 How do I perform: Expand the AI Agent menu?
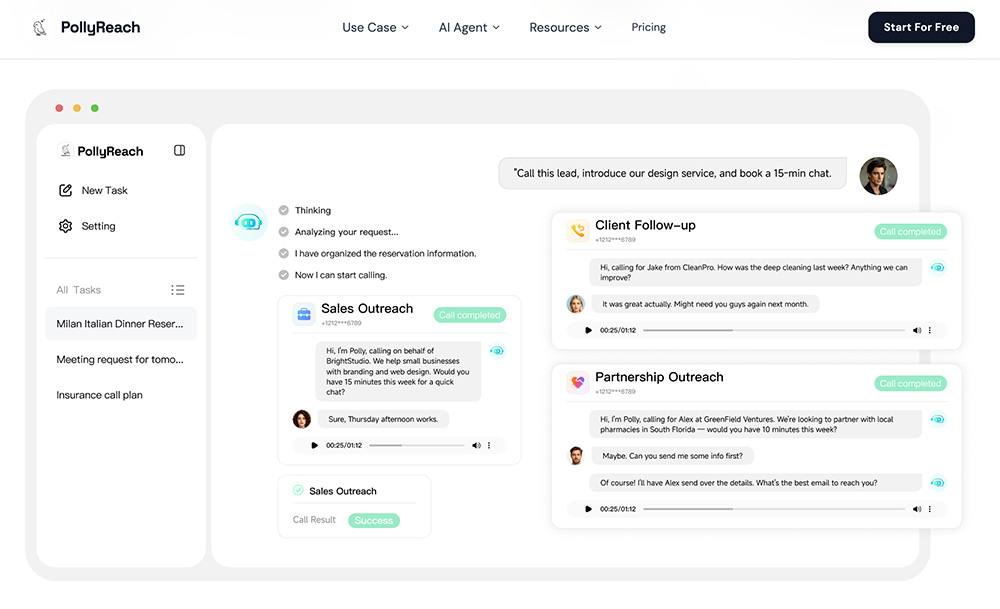click(469, 27)
